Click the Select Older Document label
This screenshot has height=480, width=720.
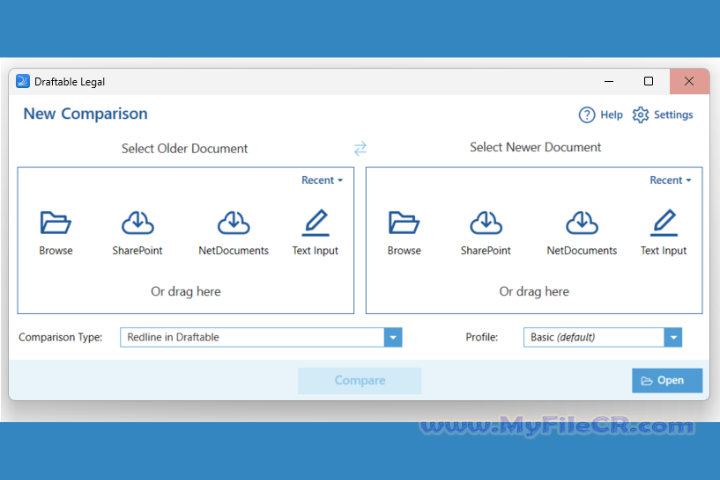185,148
